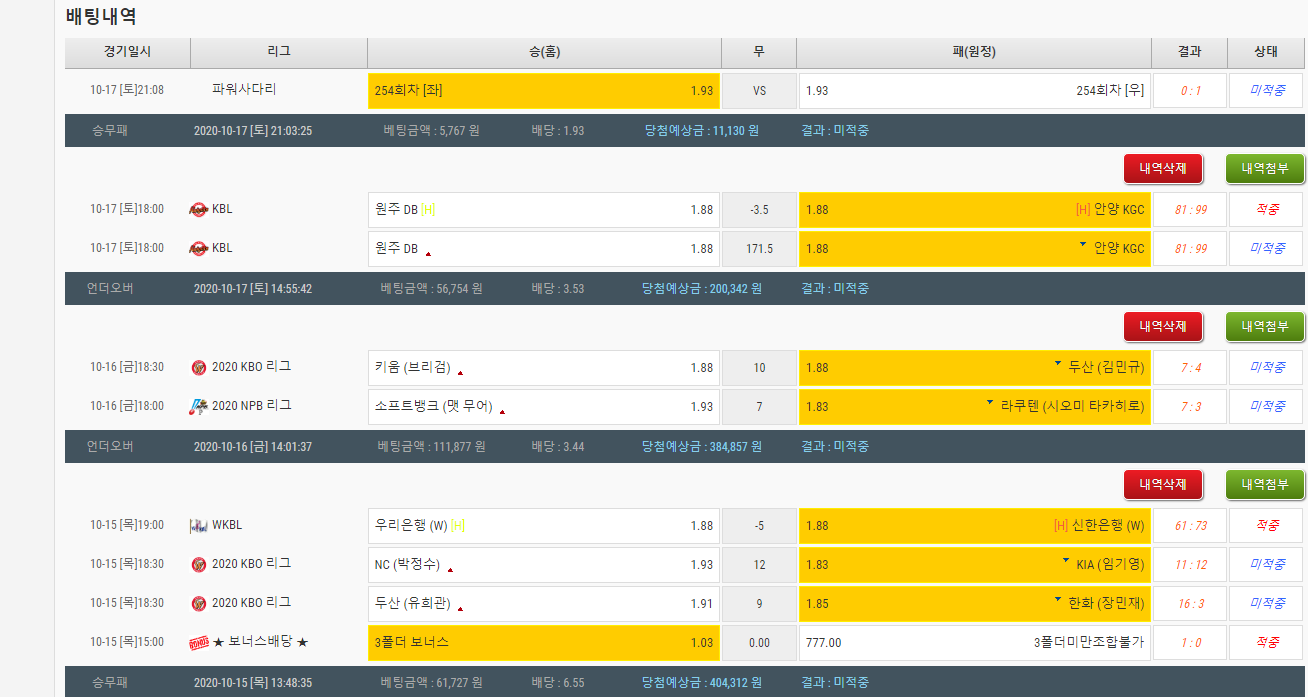The width and height of the screenshot is (1308, 697).
Task: Click the blue down arrow beside 두산 (김민규)
Action: point(1058,364)
